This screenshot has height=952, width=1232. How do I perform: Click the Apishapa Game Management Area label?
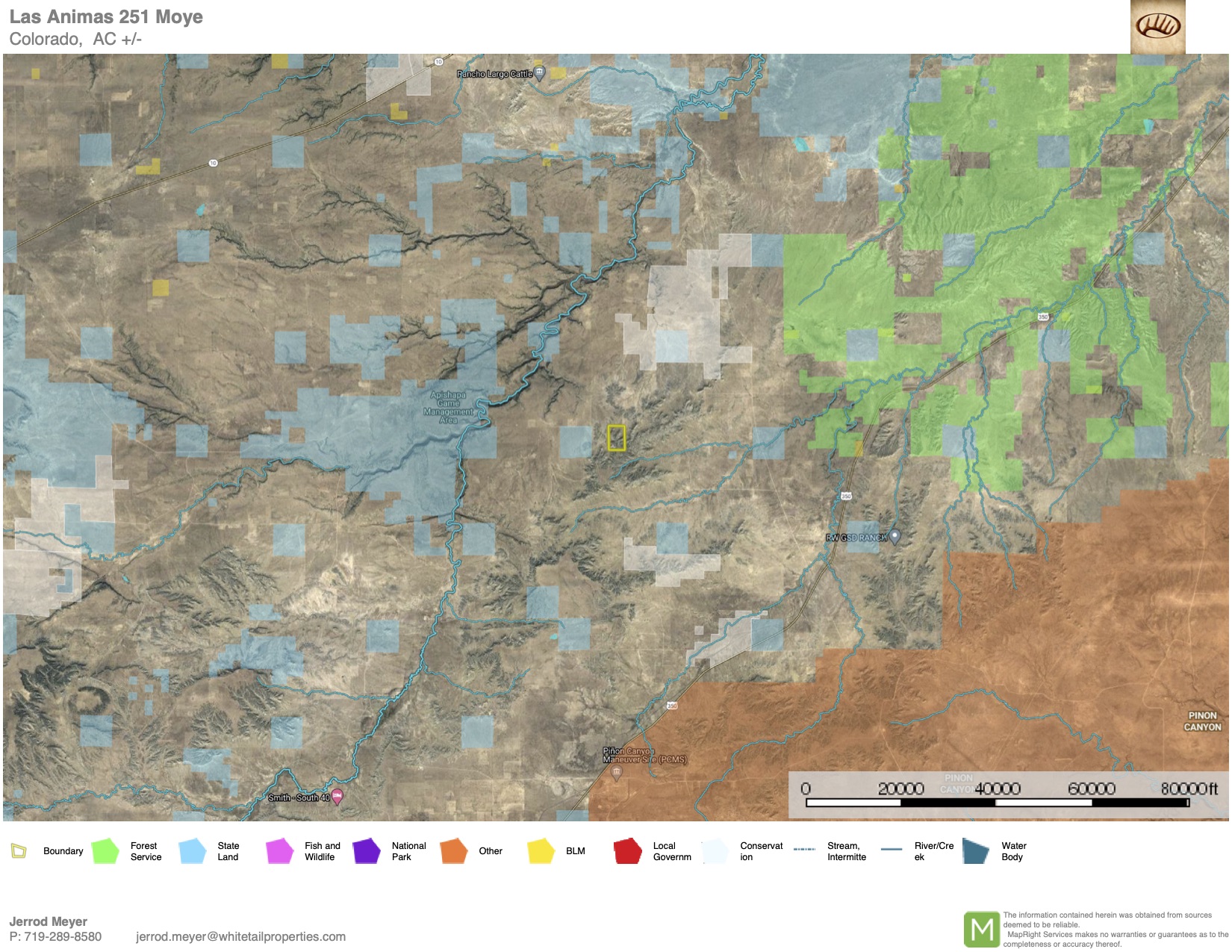click(x=448, y=407)
